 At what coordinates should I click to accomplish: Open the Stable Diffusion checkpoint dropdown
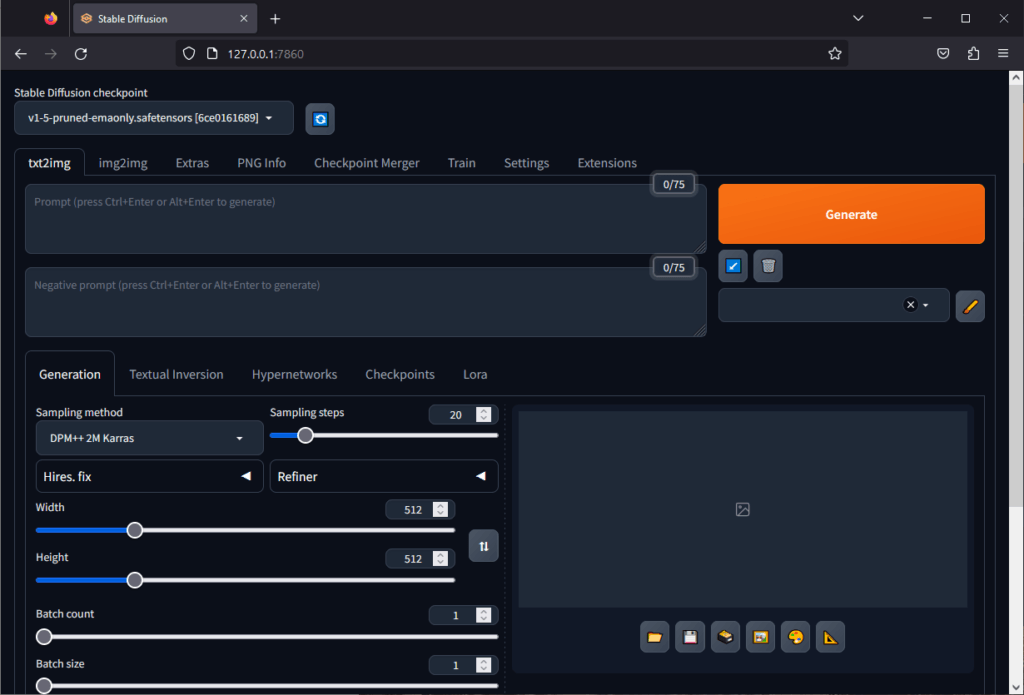(x=153, y=118)
